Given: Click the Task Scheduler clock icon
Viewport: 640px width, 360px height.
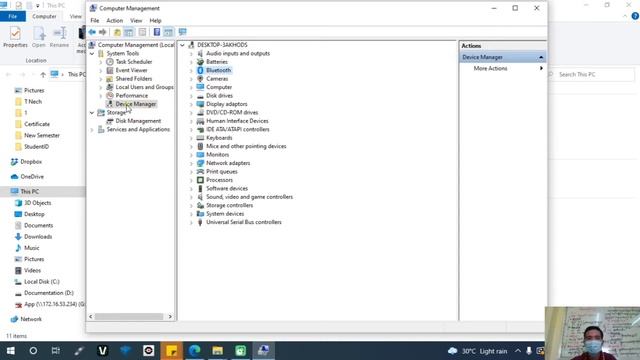Looking at the screenshot, I should tap(110, 62).
